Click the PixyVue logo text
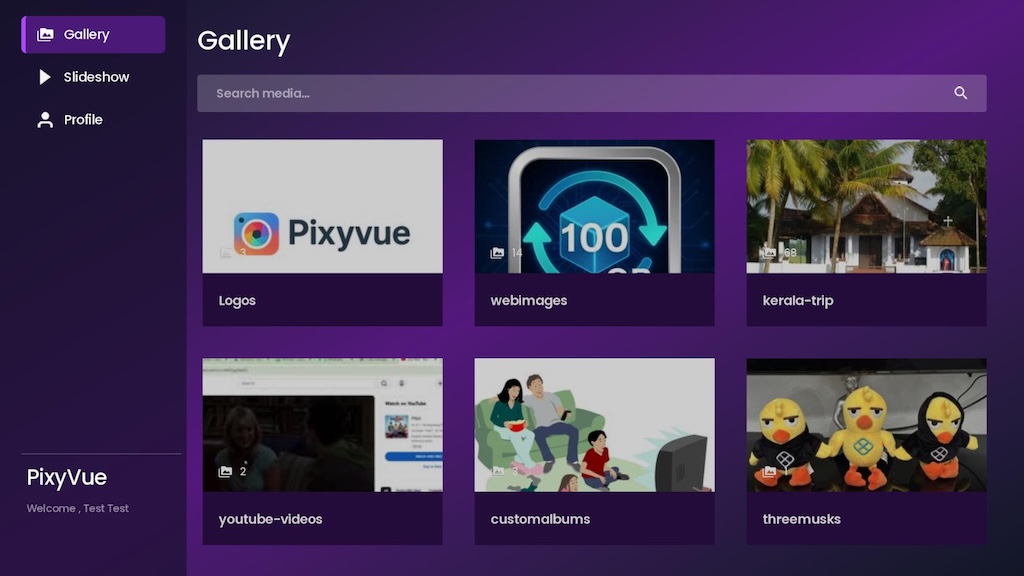The width and height of the screenshot is (1024, 576). click(x=66, y=478)
